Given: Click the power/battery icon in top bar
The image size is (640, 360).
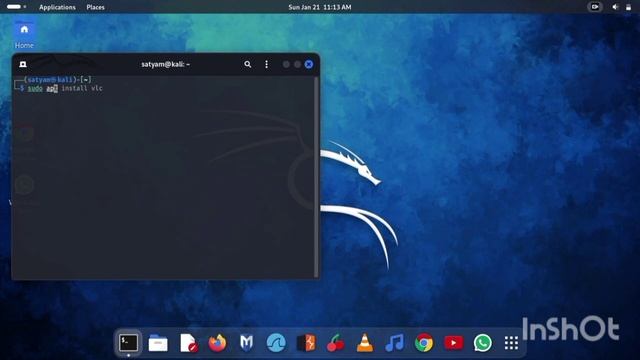Looking at the screenshot, I should pos(629,7).
